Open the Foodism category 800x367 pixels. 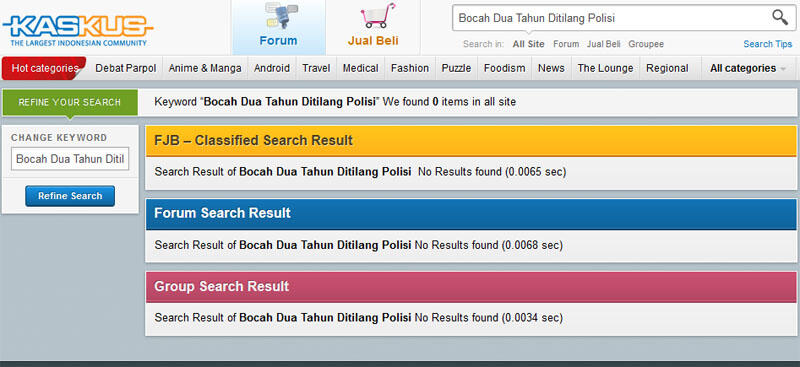pyautogui.click(x=504, y=68)
